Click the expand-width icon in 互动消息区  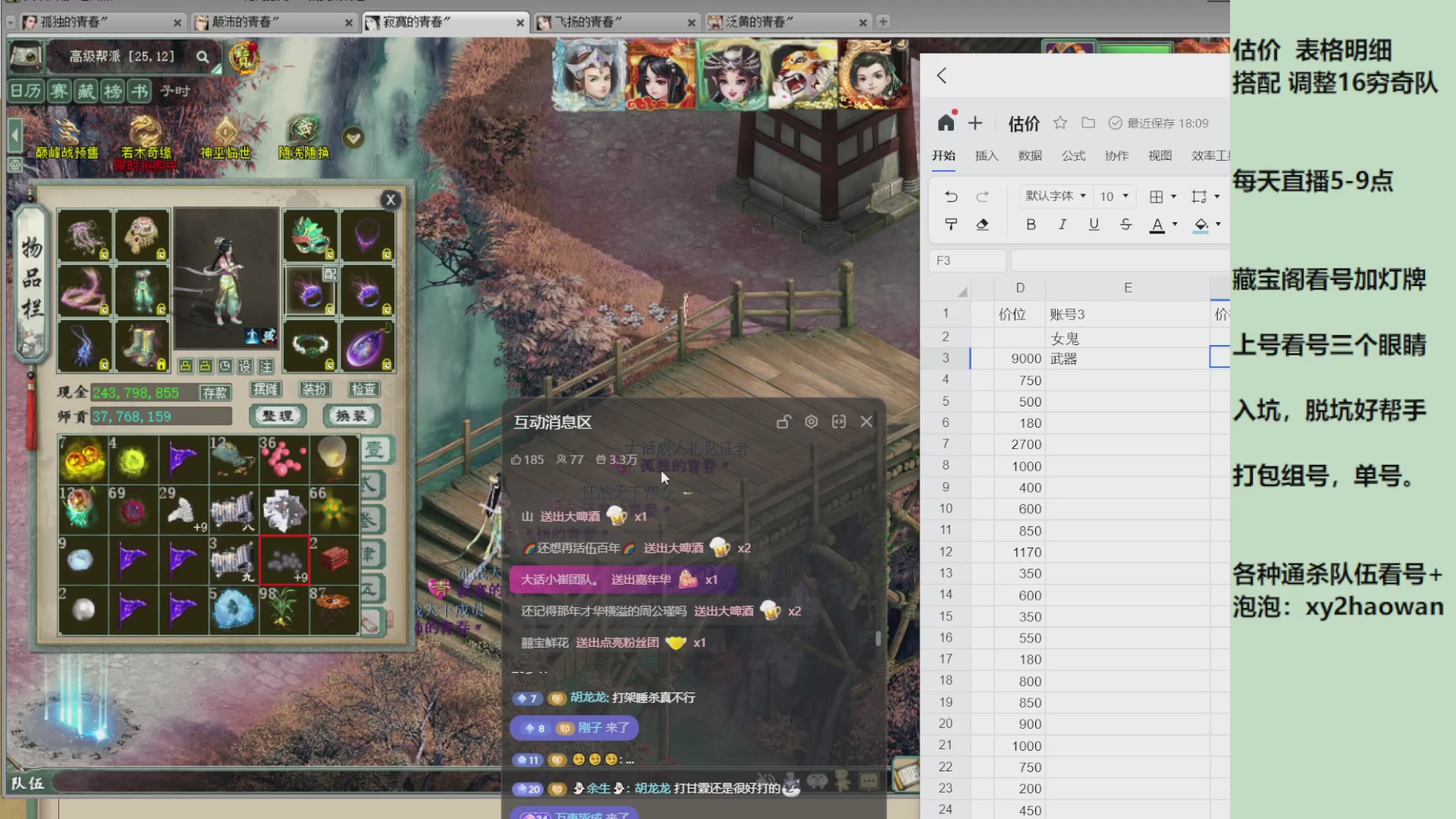(x=839, y=422)
